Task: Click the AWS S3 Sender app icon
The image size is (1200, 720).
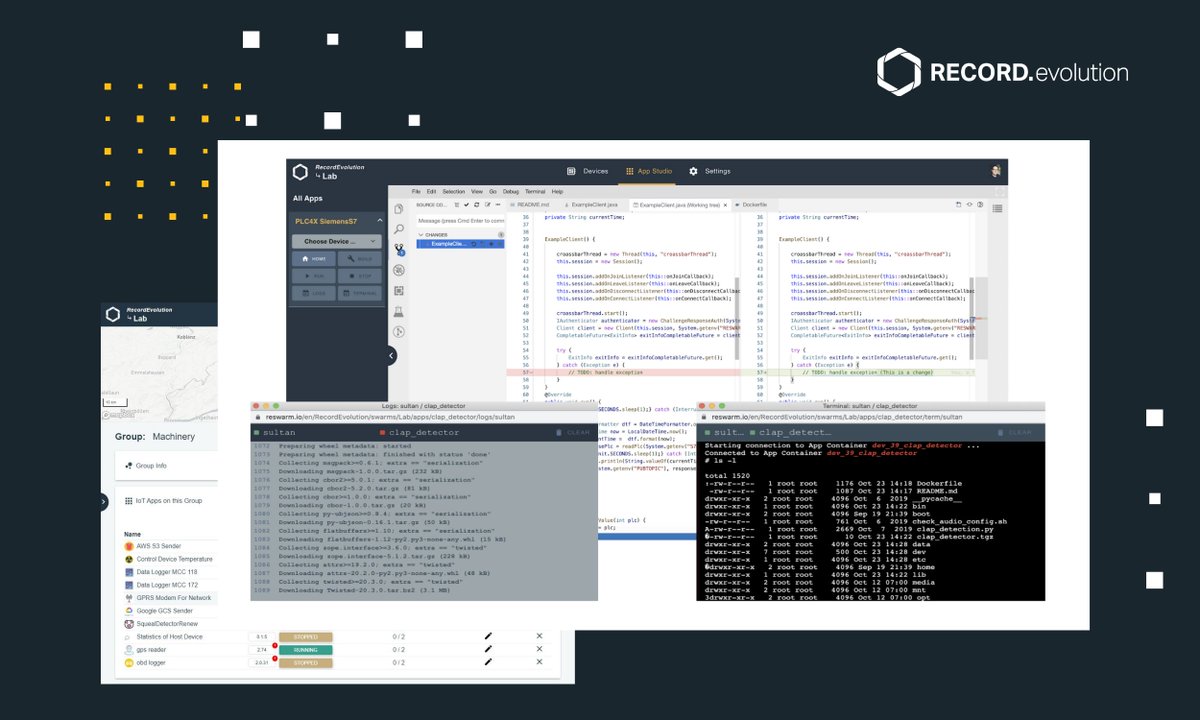Action: (129, 546)
